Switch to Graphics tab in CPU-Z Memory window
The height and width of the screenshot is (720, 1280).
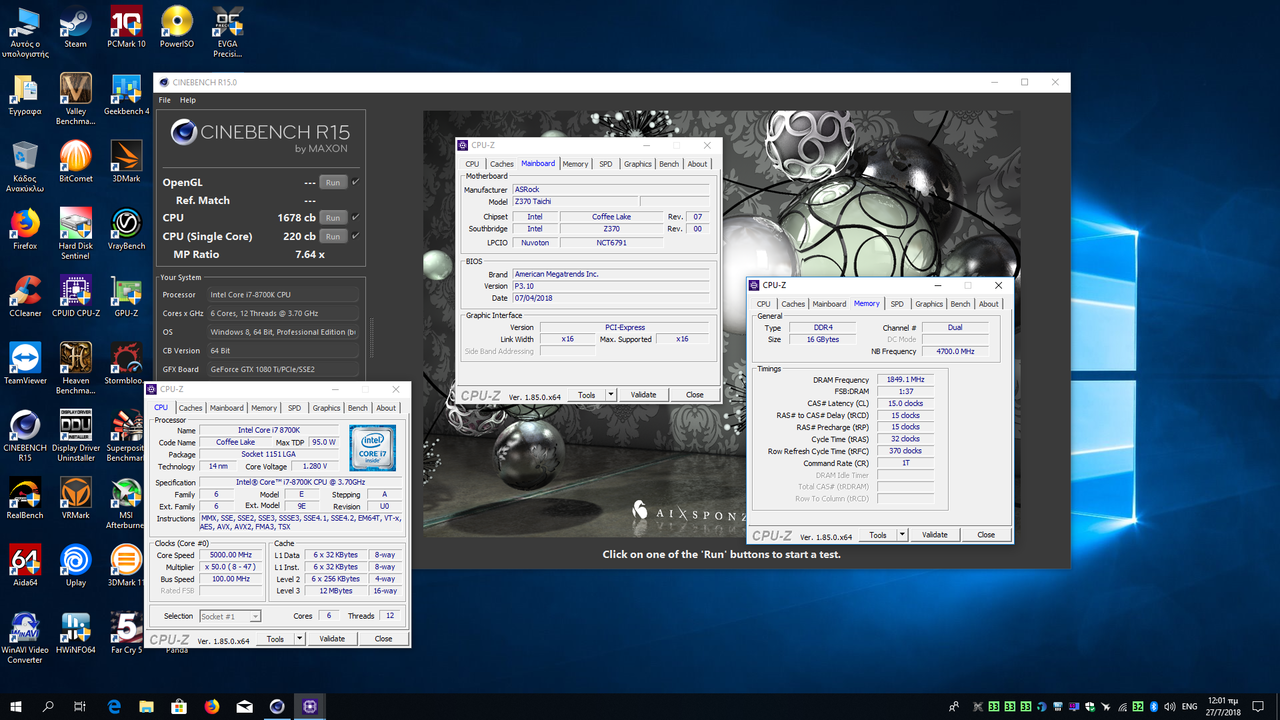929,304
